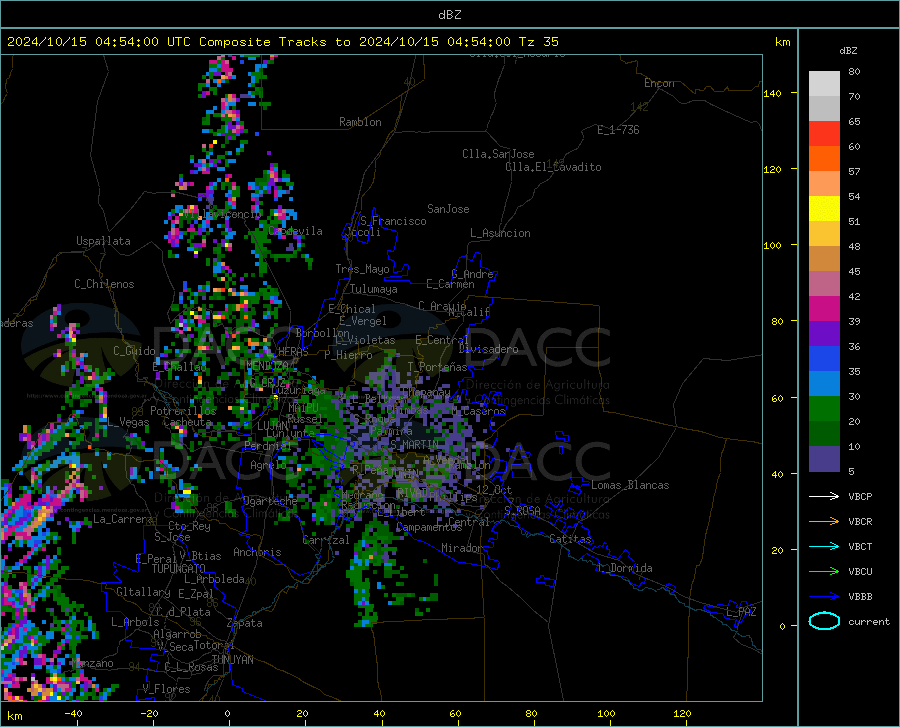Select the yellow 51-54 dBZ swatch

[x=824, y=209]
